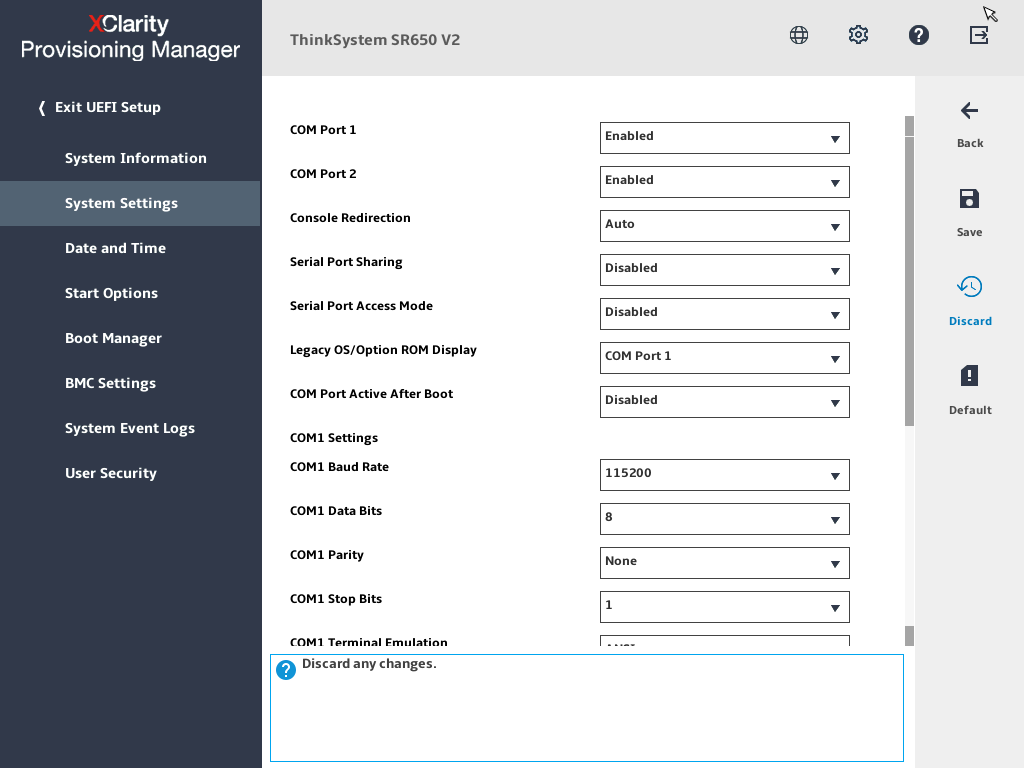Click the help question mark icon in header
Viewport: 1024px width, 768px height.
pos(918,35)
